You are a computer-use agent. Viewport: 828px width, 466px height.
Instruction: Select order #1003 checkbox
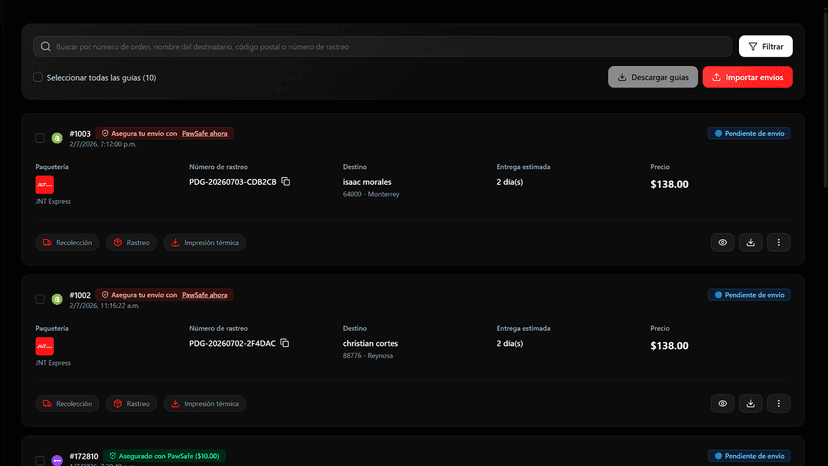pos(40,138)
